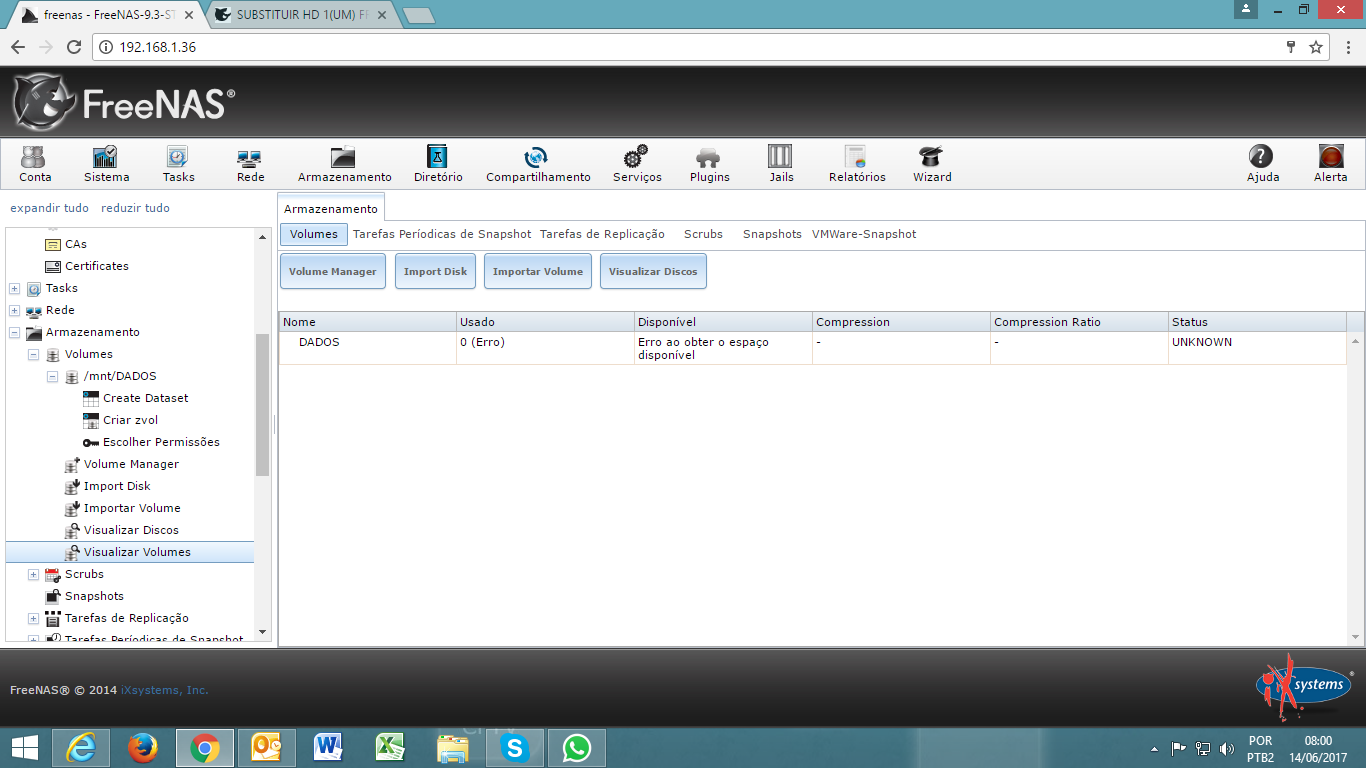Screen dimensions: 1366x768
Task: Open the Alerta alert icon
Action: (1330, 164)
